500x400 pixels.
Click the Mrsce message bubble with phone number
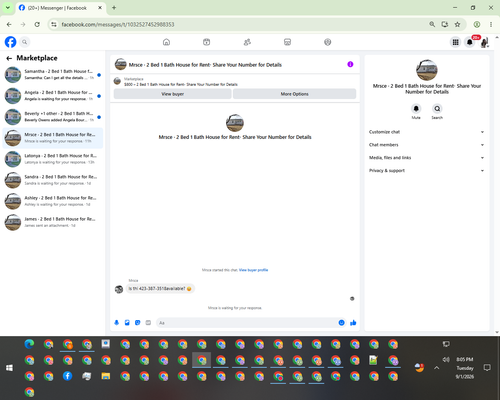tap(160, 289)
